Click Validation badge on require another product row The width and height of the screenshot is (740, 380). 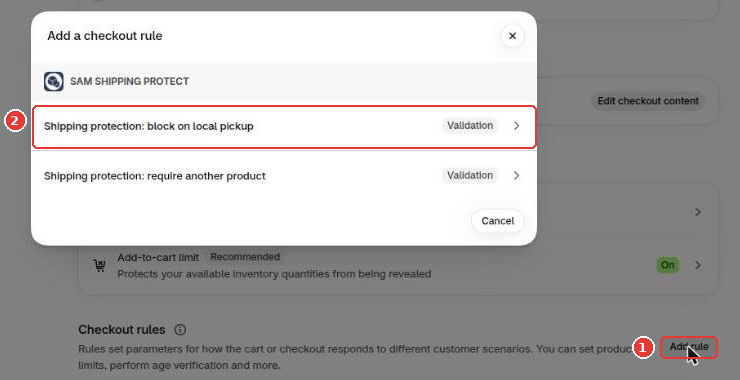point(470,175)
